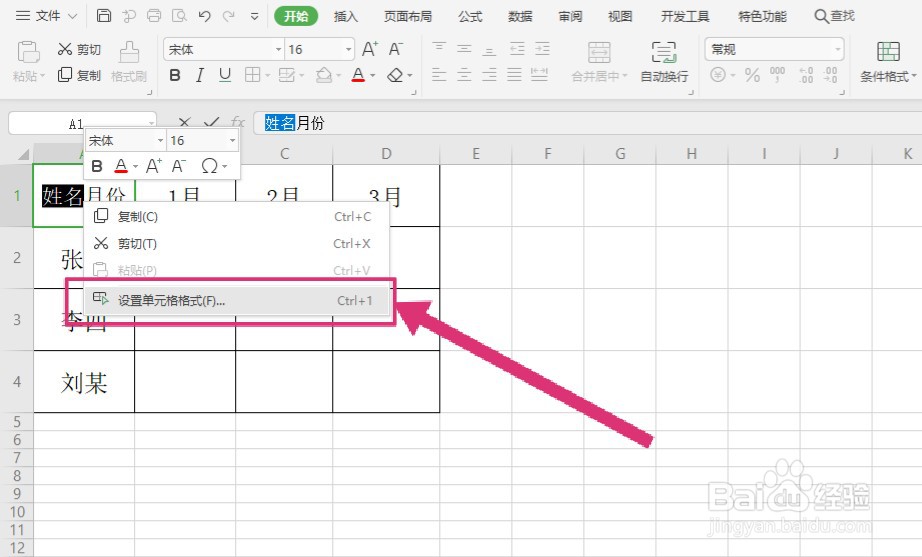
Task: Click the 查找 search button
Action: coord(834,16)
